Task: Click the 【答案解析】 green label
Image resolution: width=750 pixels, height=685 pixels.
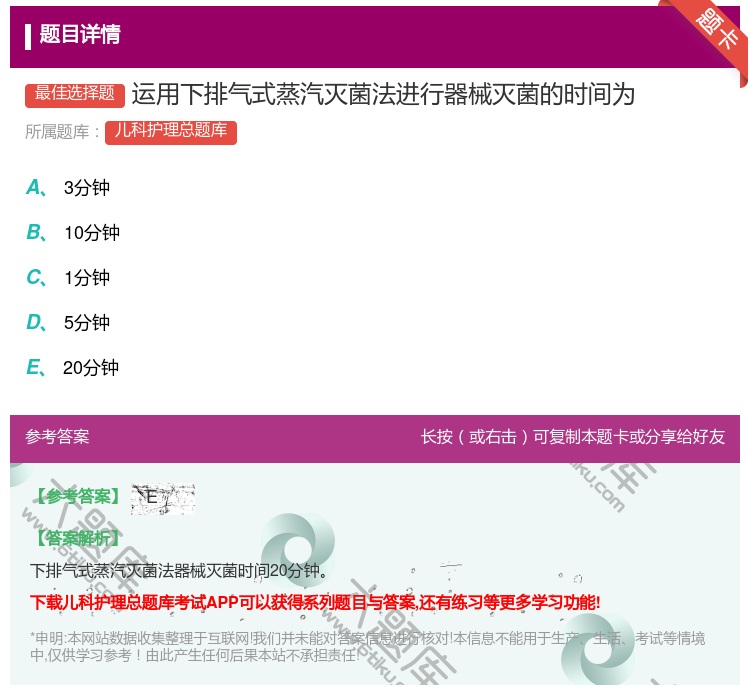Action: (78, 538)
